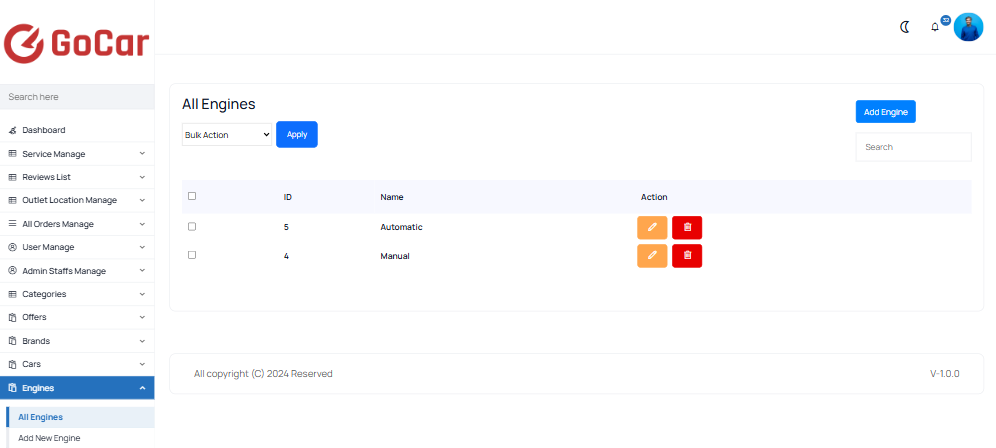
Task: Click the Cars icon in sidebar
Action: pos(12,364)
